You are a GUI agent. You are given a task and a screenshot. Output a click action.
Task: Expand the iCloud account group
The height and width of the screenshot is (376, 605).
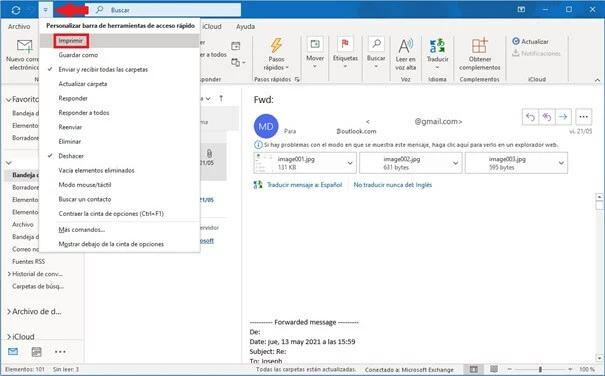[8, 337]
